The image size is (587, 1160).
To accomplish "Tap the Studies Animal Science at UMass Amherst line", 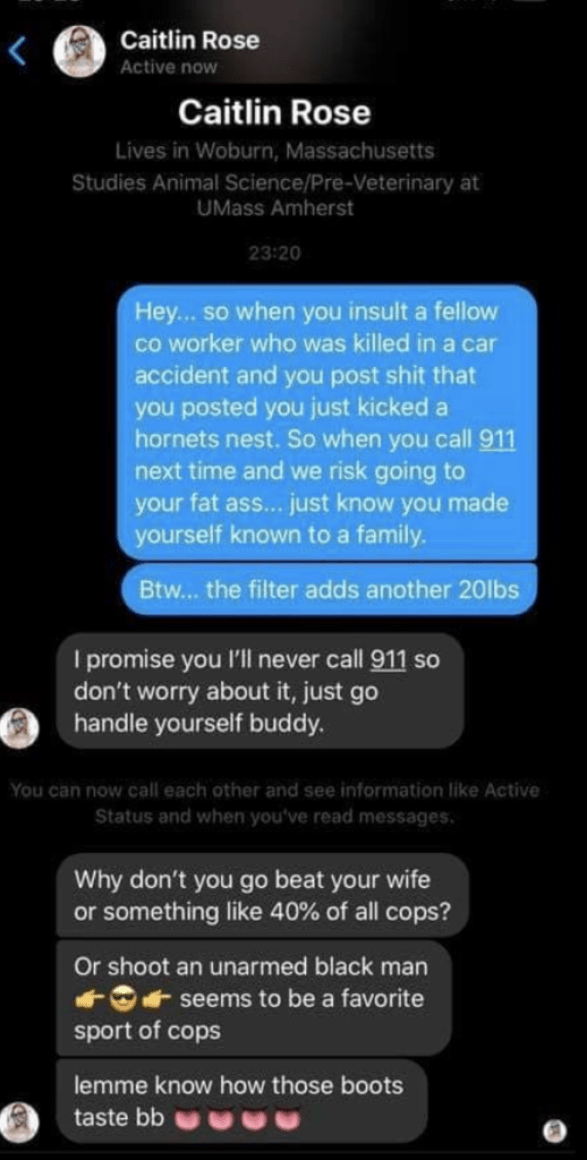I will [x=275, y=195].
